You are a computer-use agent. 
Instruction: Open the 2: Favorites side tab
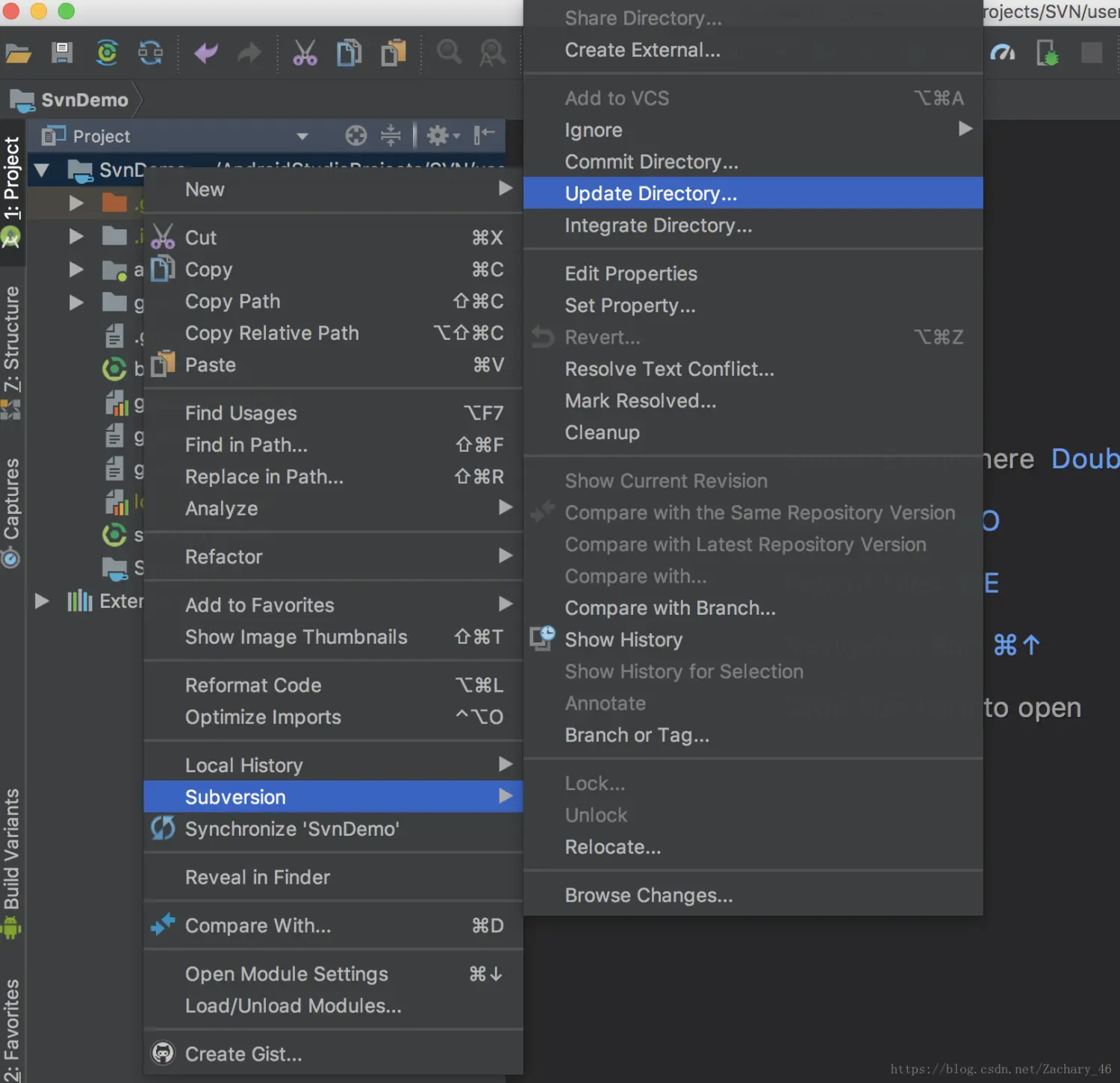point(11,1030)
